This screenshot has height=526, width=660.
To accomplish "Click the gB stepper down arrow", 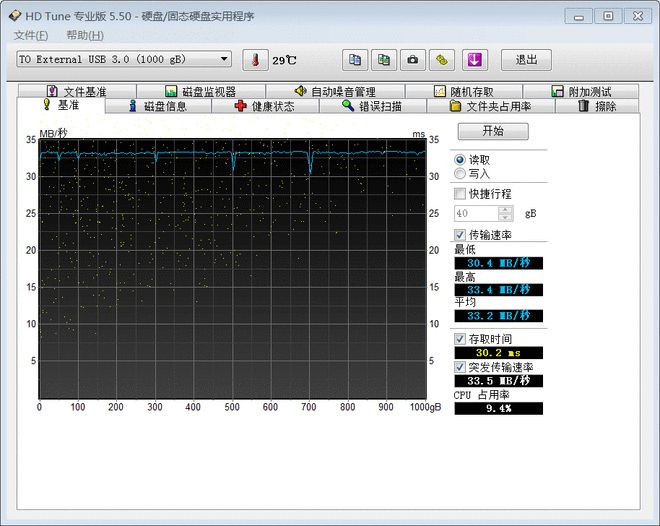I will pos(506,217).
